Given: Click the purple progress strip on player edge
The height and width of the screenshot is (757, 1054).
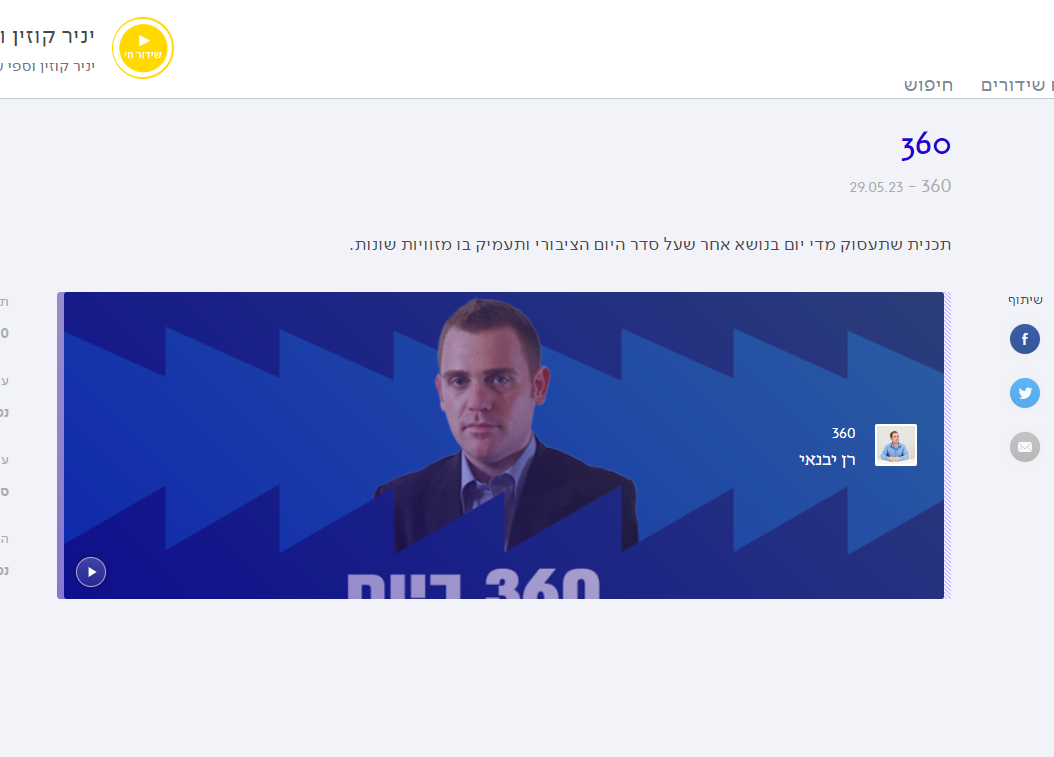Looking at the screenshot, I should (60, 445).
